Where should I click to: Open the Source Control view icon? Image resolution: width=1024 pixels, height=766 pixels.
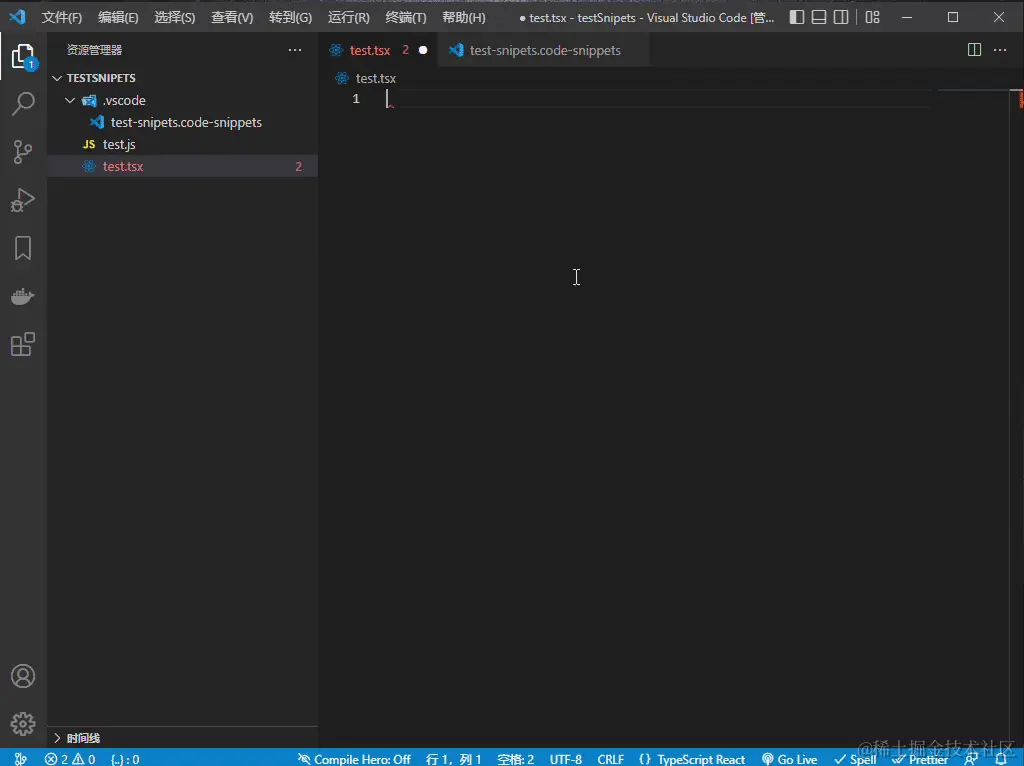pyautogui.click(x=23, y=152)
